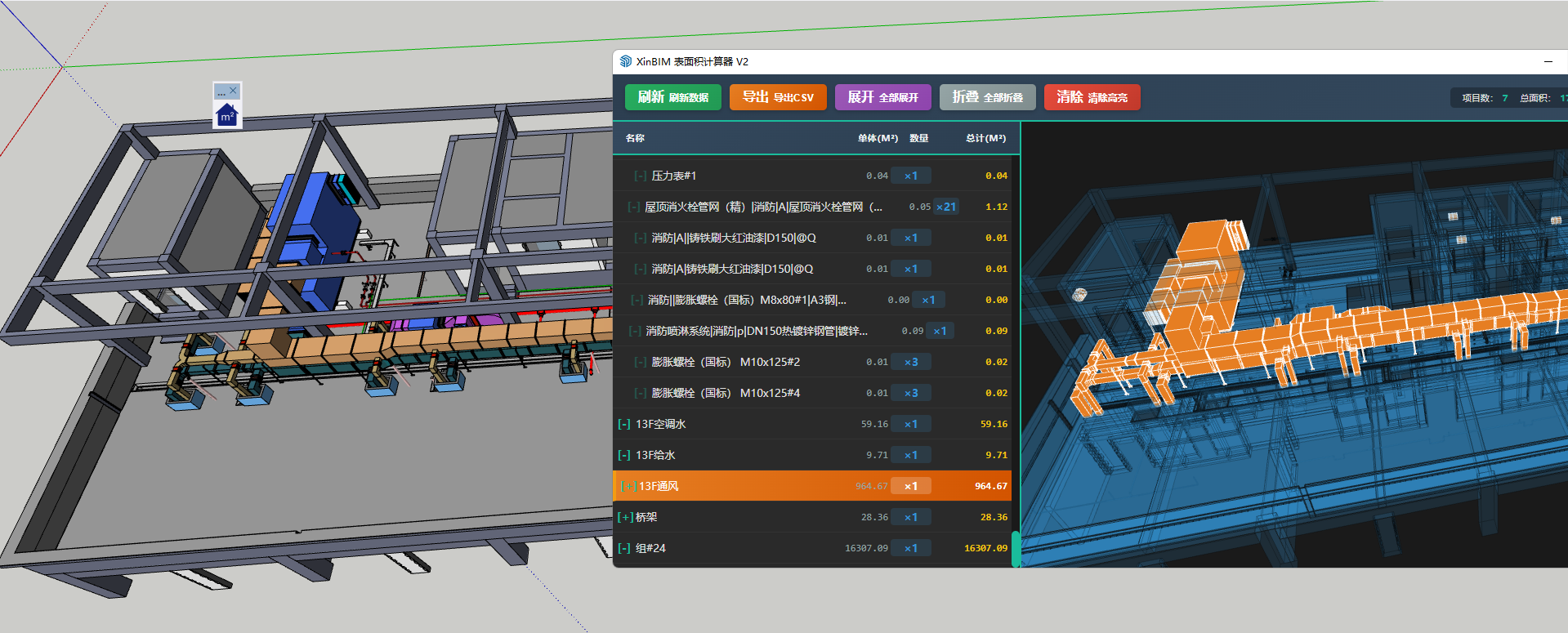
Task: Minimize the XinBIM calculator window
Action: pyautogui.click(x=1548, y=61)
